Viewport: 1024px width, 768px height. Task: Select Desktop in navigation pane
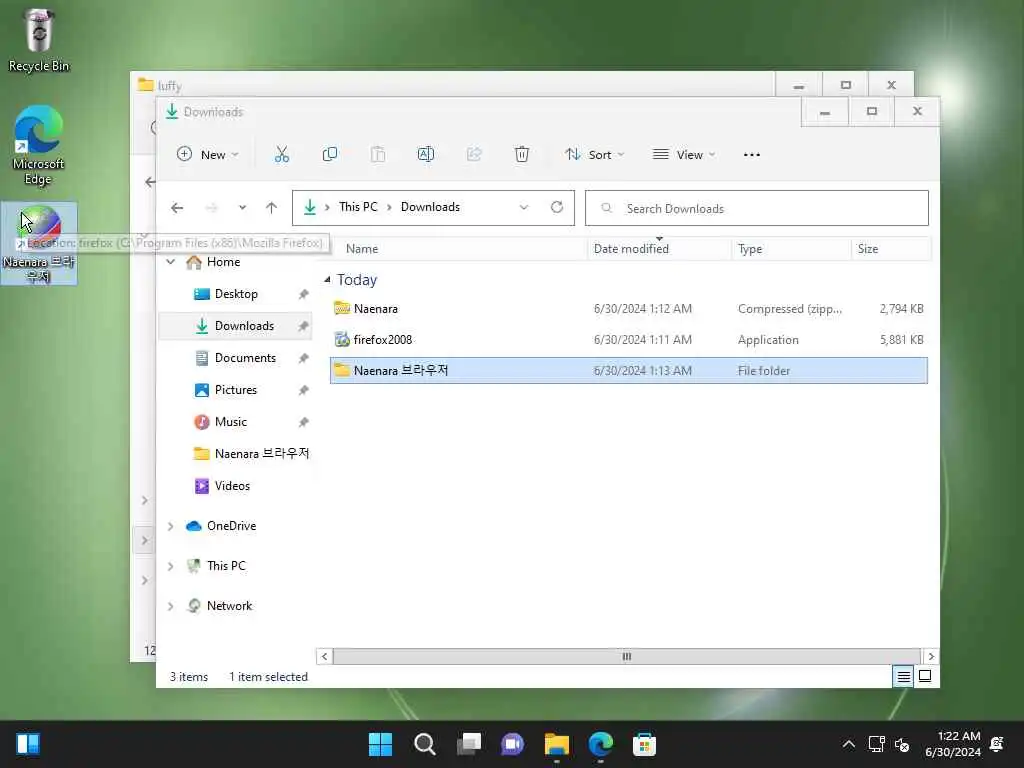click(x=236, y=294)
